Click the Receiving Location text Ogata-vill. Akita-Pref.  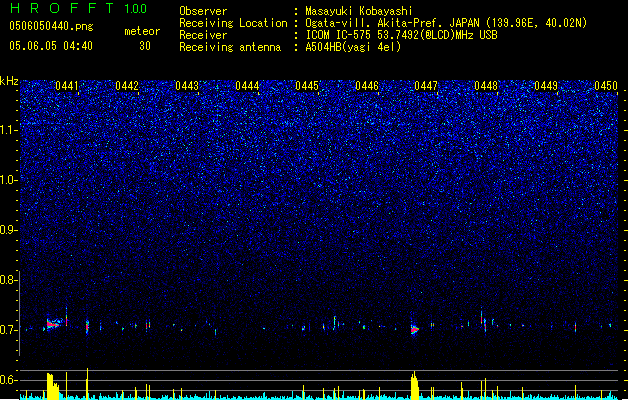(x=374, y=23)
